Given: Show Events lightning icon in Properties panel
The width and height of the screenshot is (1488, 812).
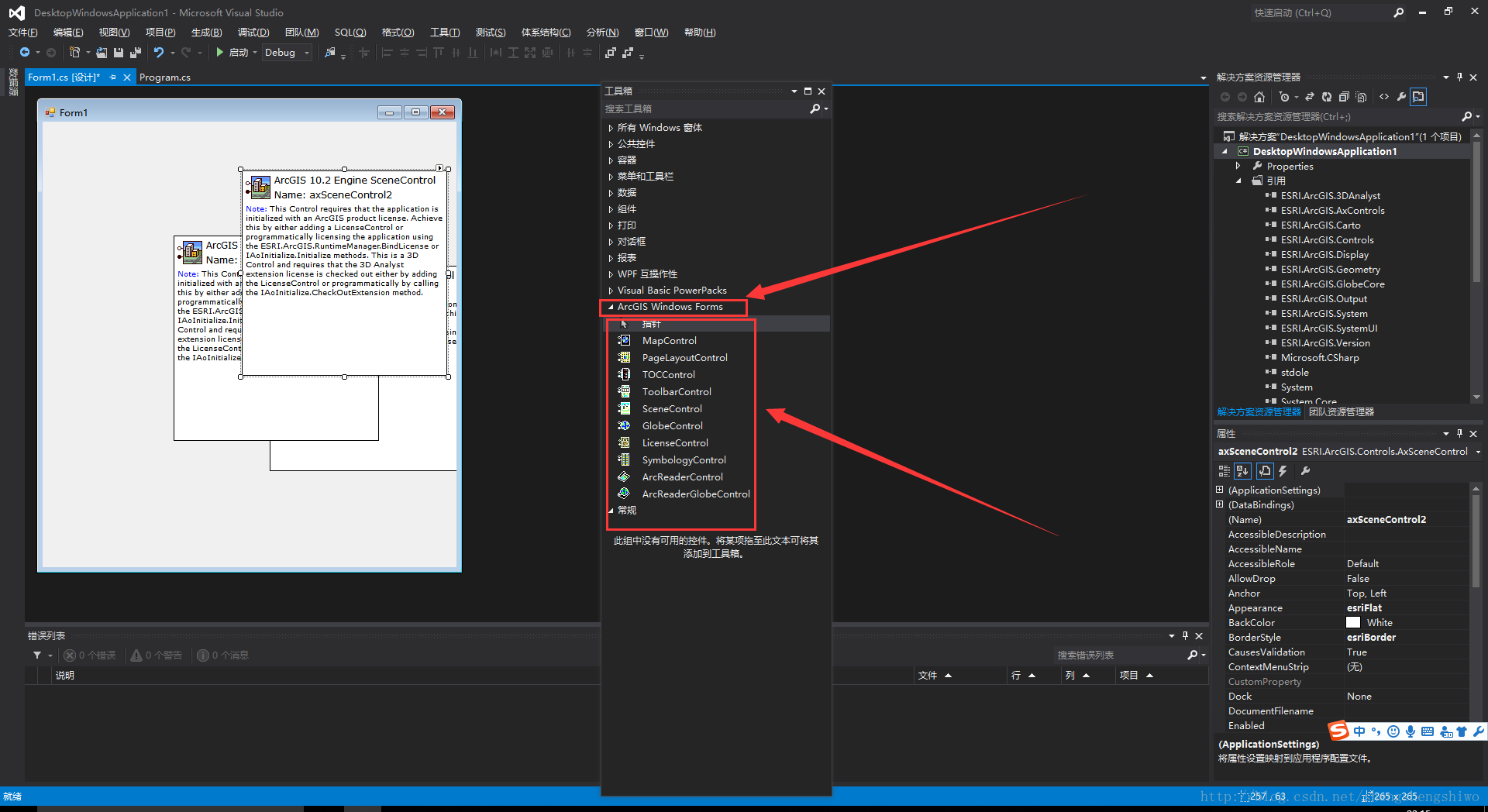Looking at the screenshot, I should coord(1283,471).
